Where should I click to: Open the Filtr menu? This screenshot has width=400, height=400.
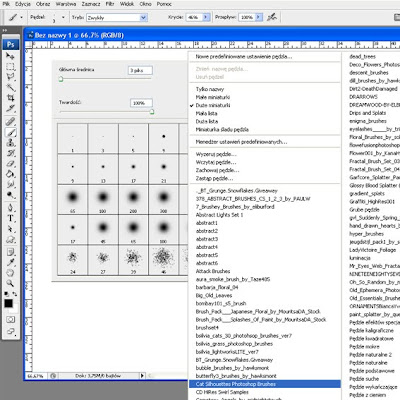[x=110, y=4]
